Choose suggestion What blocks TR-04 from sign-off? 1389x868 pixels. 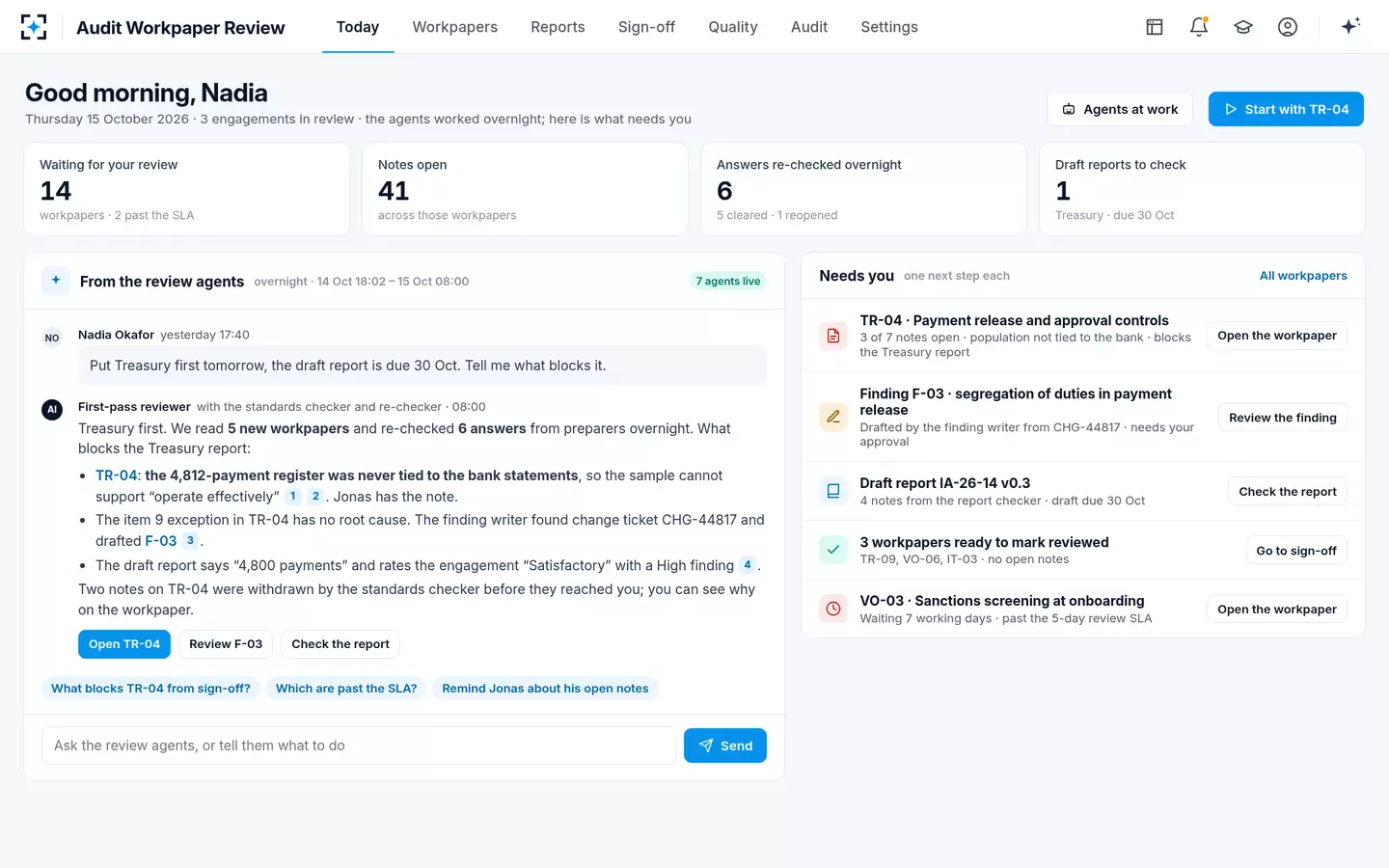pyautogui.click(x=150, y=689)
